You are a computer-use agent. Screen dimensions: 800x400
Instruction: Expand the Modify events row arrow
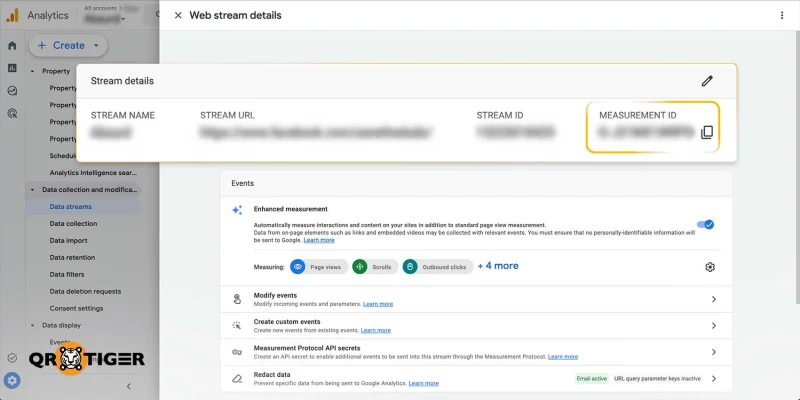(714, 299)
